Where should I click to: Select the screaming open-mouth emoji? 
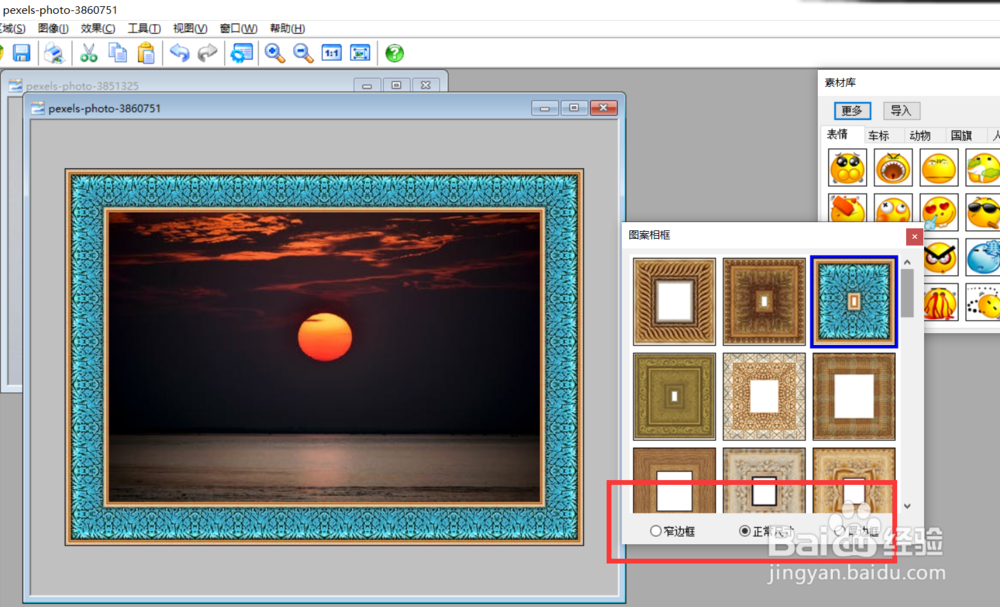(893, 167)
